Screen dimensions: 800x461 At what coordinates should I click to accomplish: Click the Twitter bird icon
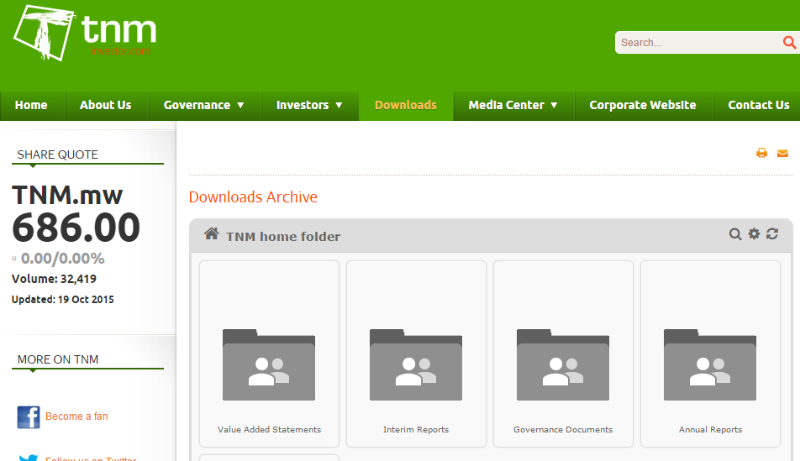[x=28, y=457]
